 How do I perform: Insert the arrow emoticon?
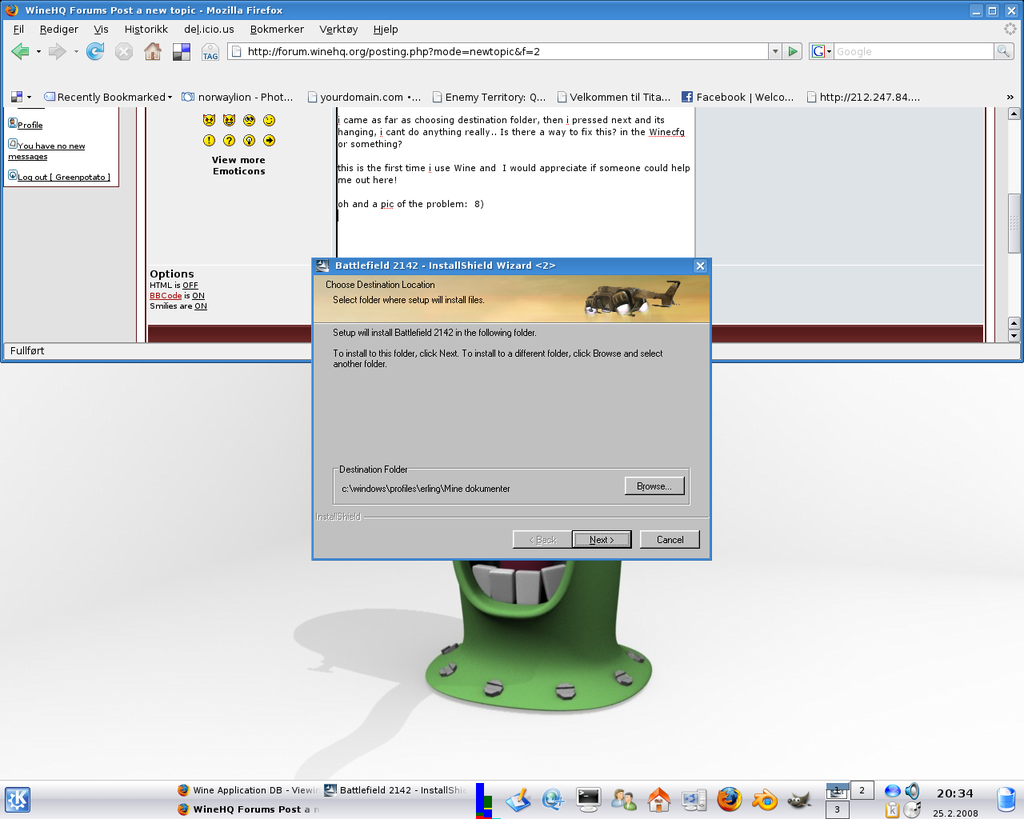click(269, 140)
